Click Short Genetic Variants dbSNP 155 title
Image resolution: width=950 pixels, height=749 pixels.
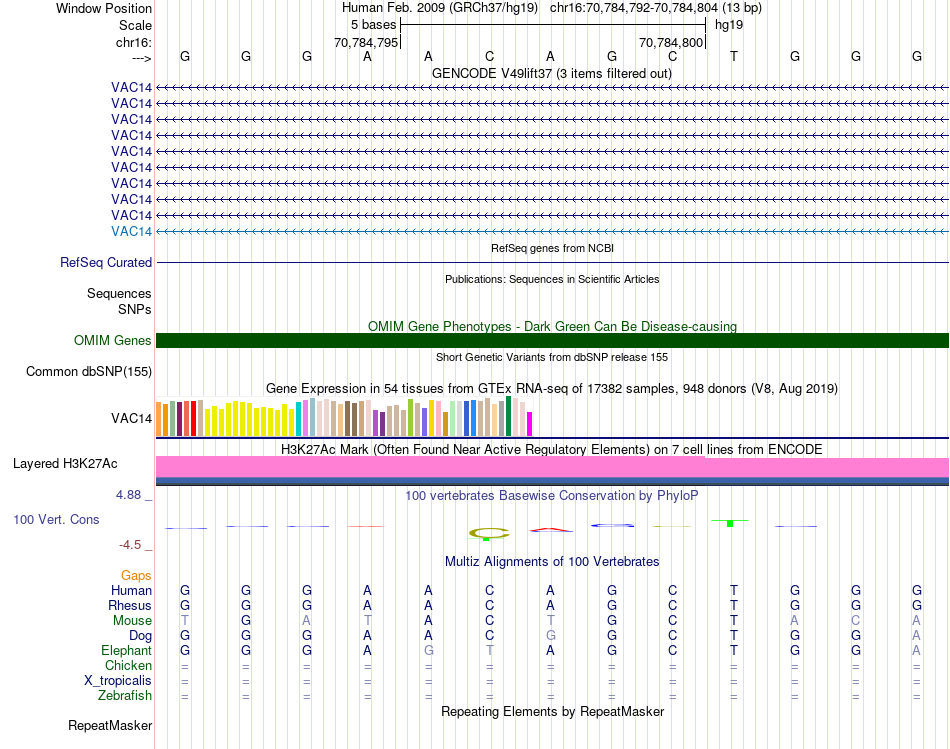pos(552,358)
